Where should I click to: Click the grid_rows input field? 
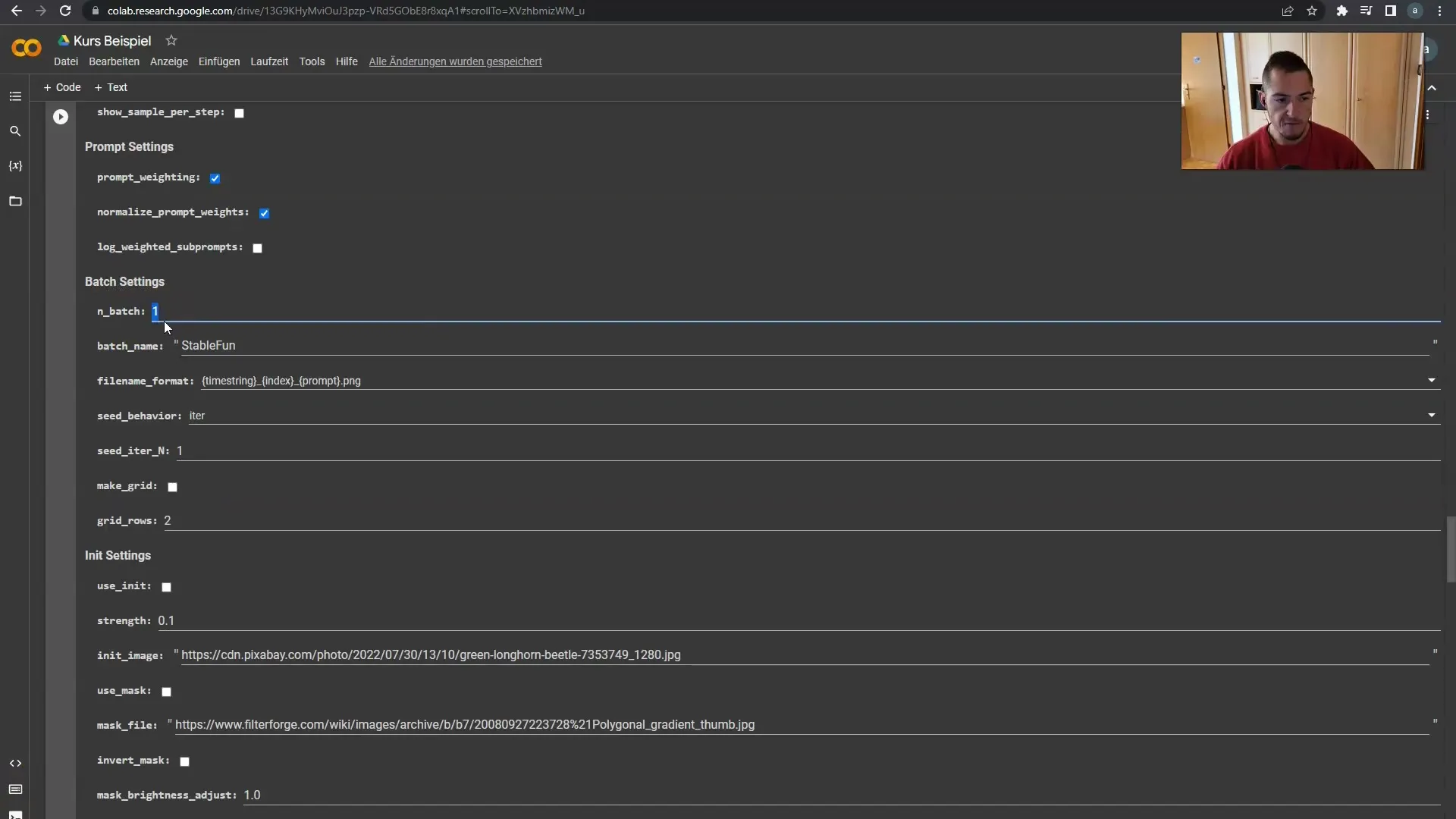pyautogui.click(x=802, y=521)
